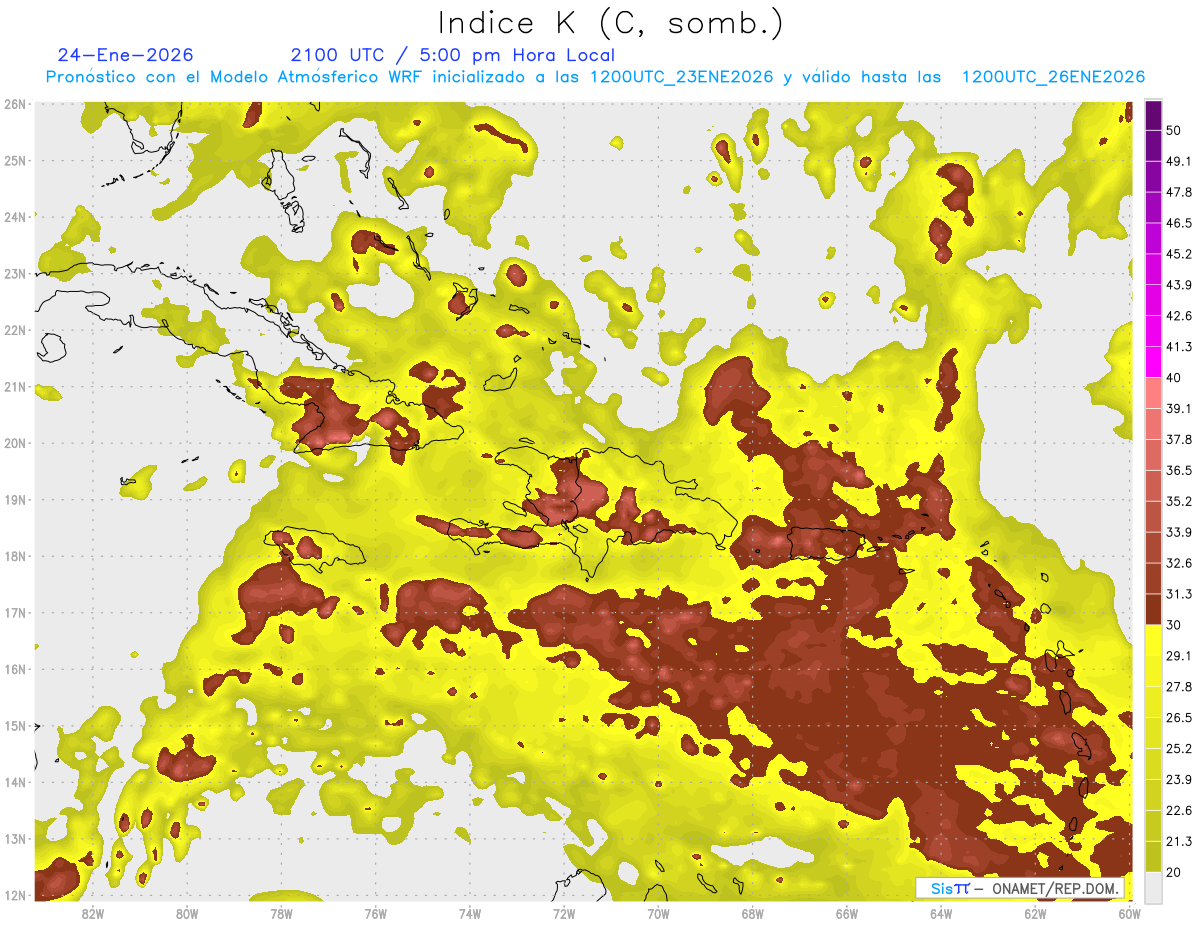Viewport: 1200px width, 927px height.
Task: Click the color bar value '33.9'
Action: (x=1178, y=532)
